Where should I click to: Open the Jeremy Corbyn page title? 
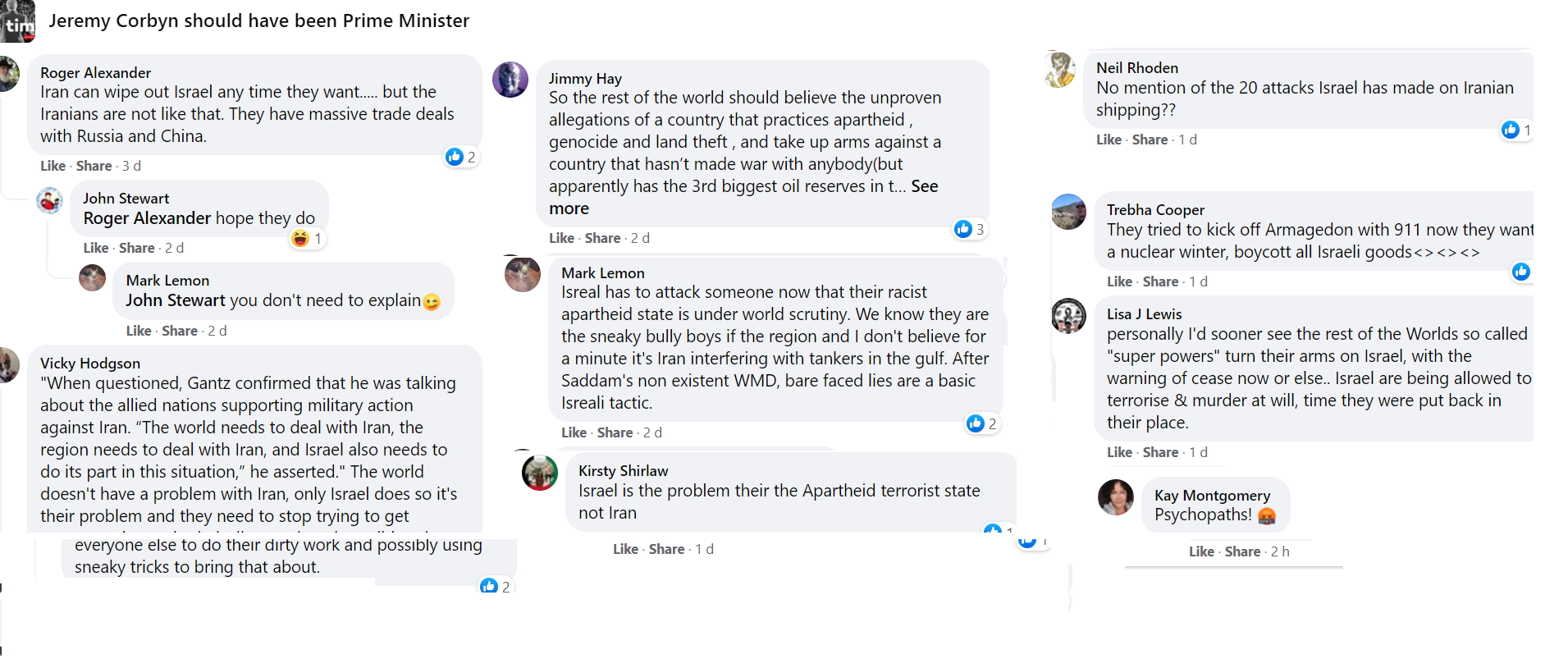pos(258,21)
